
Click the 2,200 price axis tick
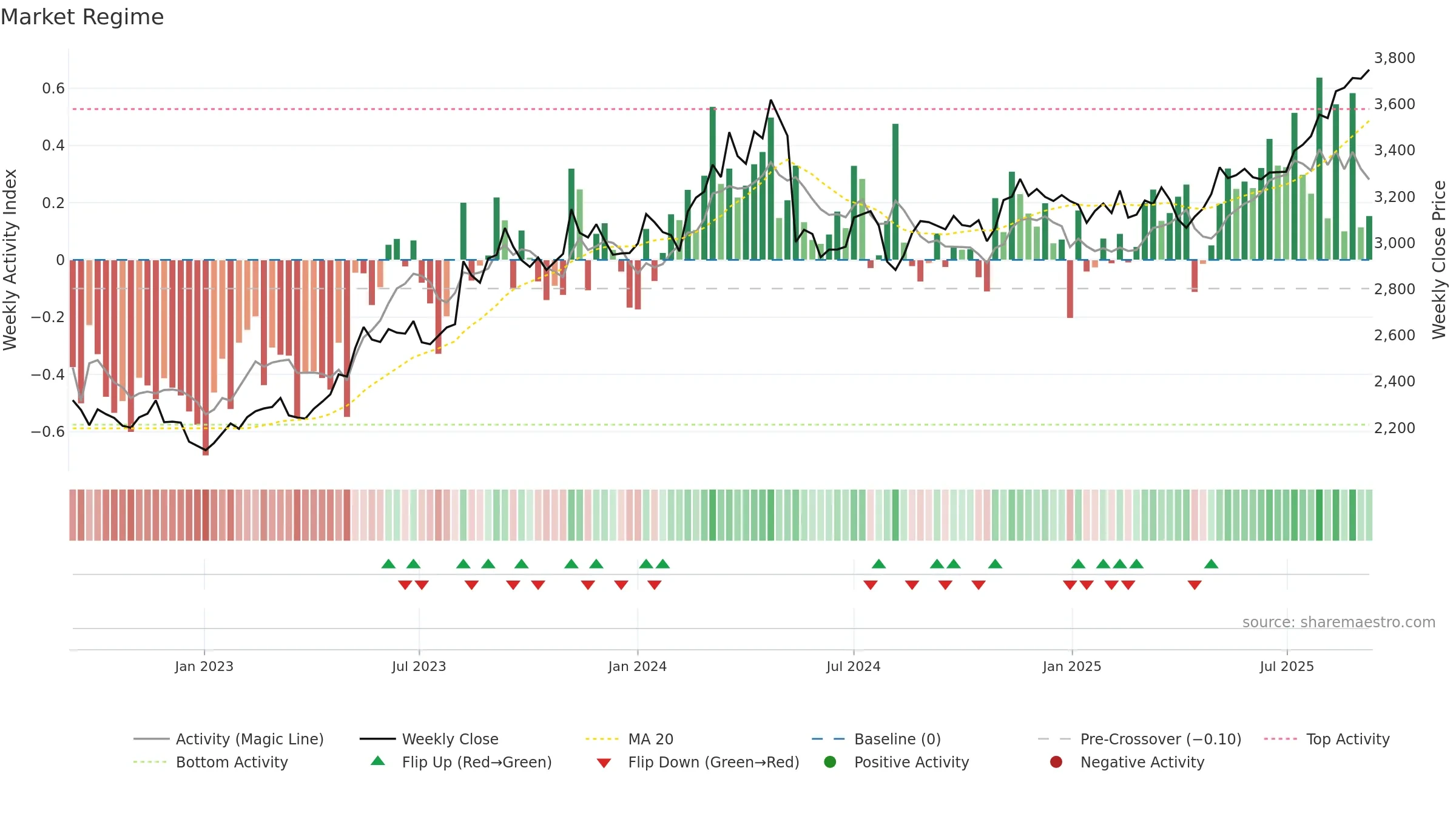[x=1394, y=428]
